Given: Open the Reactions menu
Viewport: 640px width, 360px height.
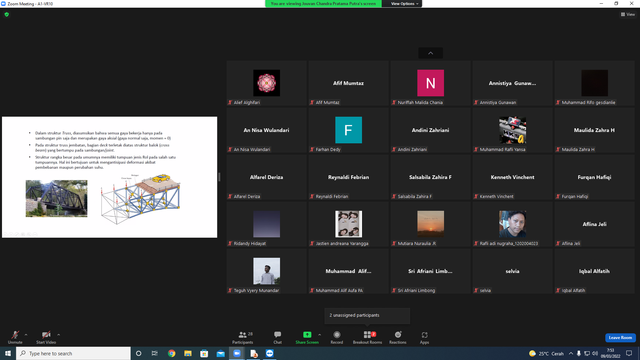Looking at the screenshot, I should point(398,337).
